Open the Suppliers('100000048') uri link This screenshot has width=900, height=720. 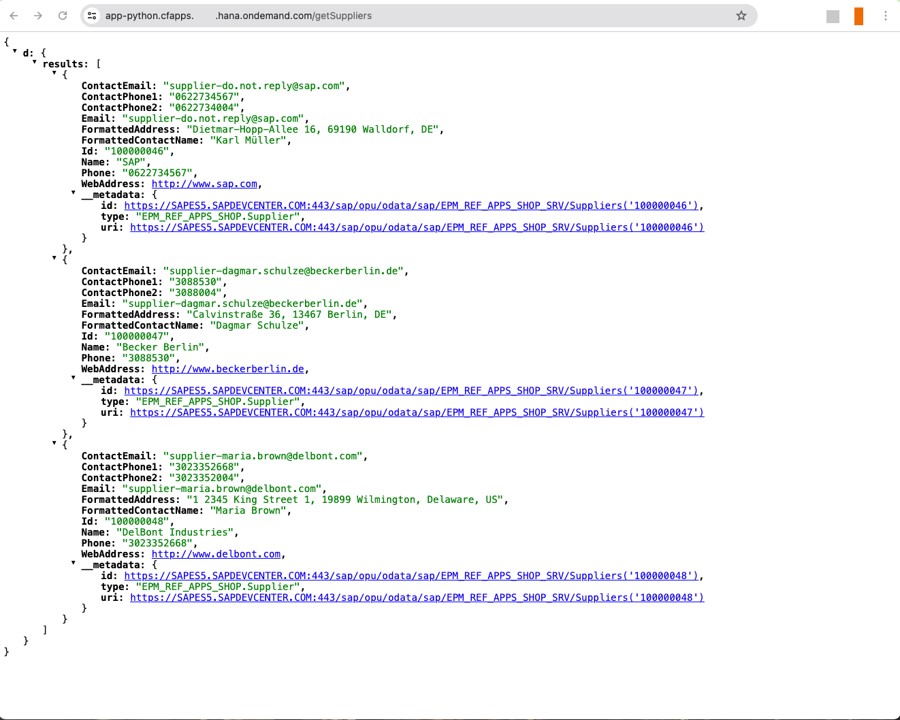pyautogui.click(x=415, y=597)
